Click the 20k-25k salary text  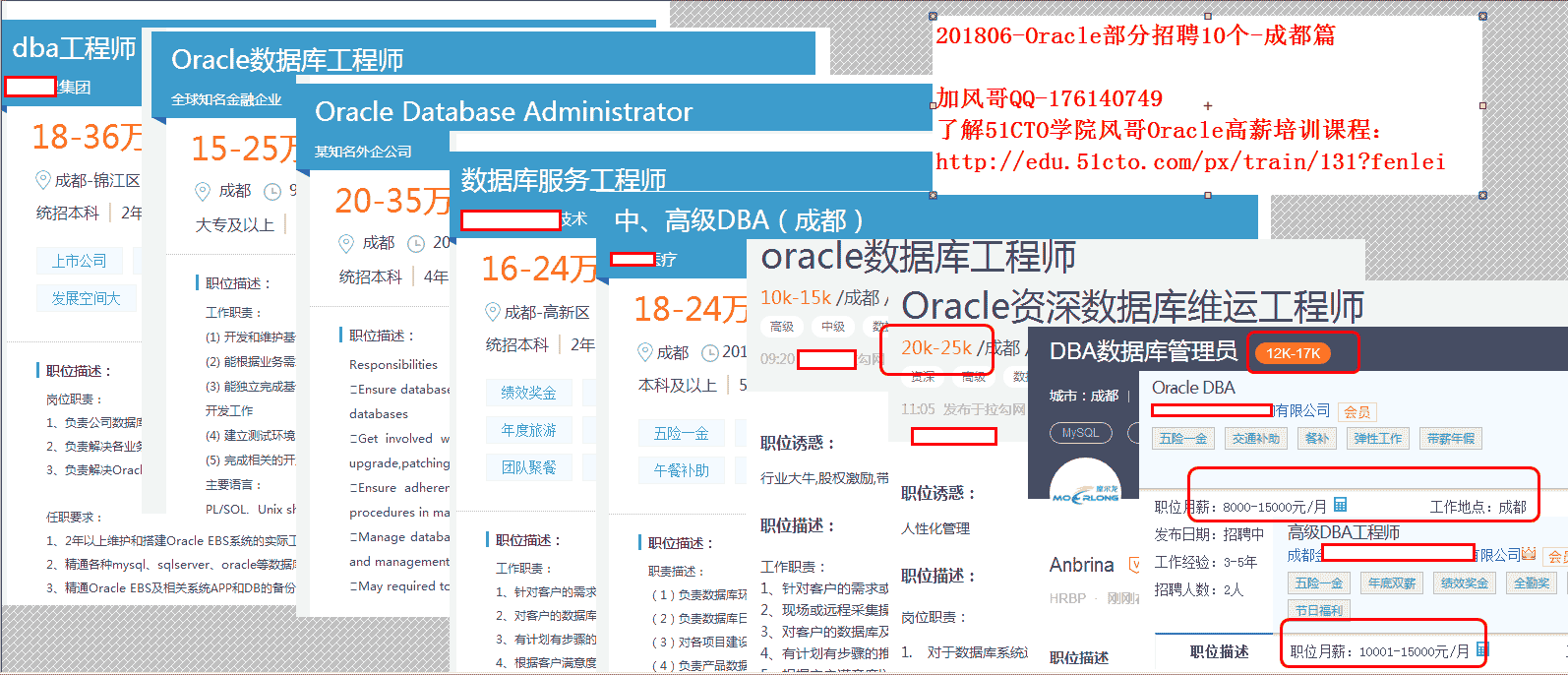pyautogui.click(x=936, y=347)
